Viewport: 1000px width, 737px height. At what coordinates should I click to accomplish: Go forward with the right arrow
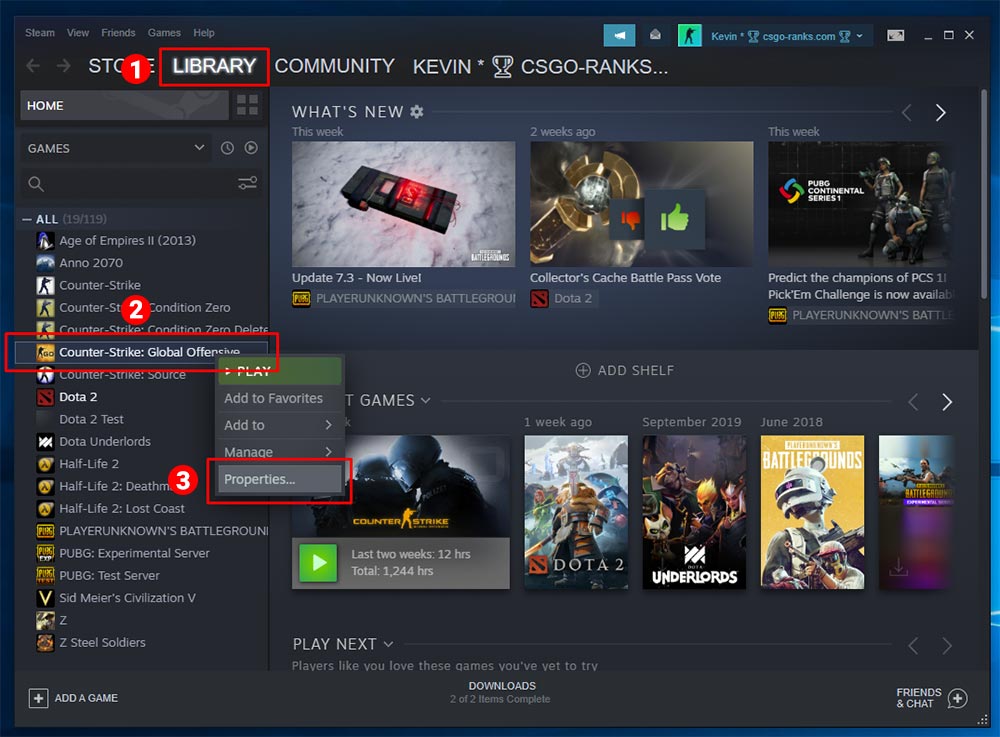point(63,66)
